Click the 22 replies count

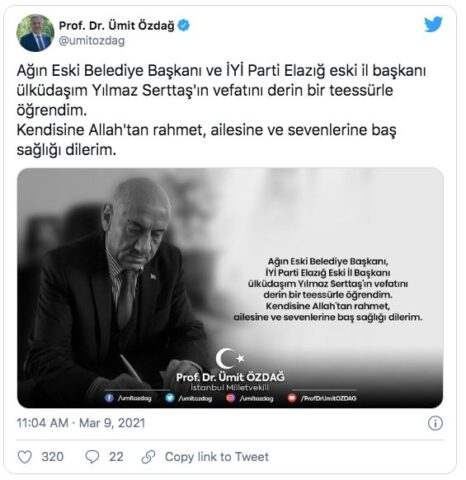tap(116, 457)
